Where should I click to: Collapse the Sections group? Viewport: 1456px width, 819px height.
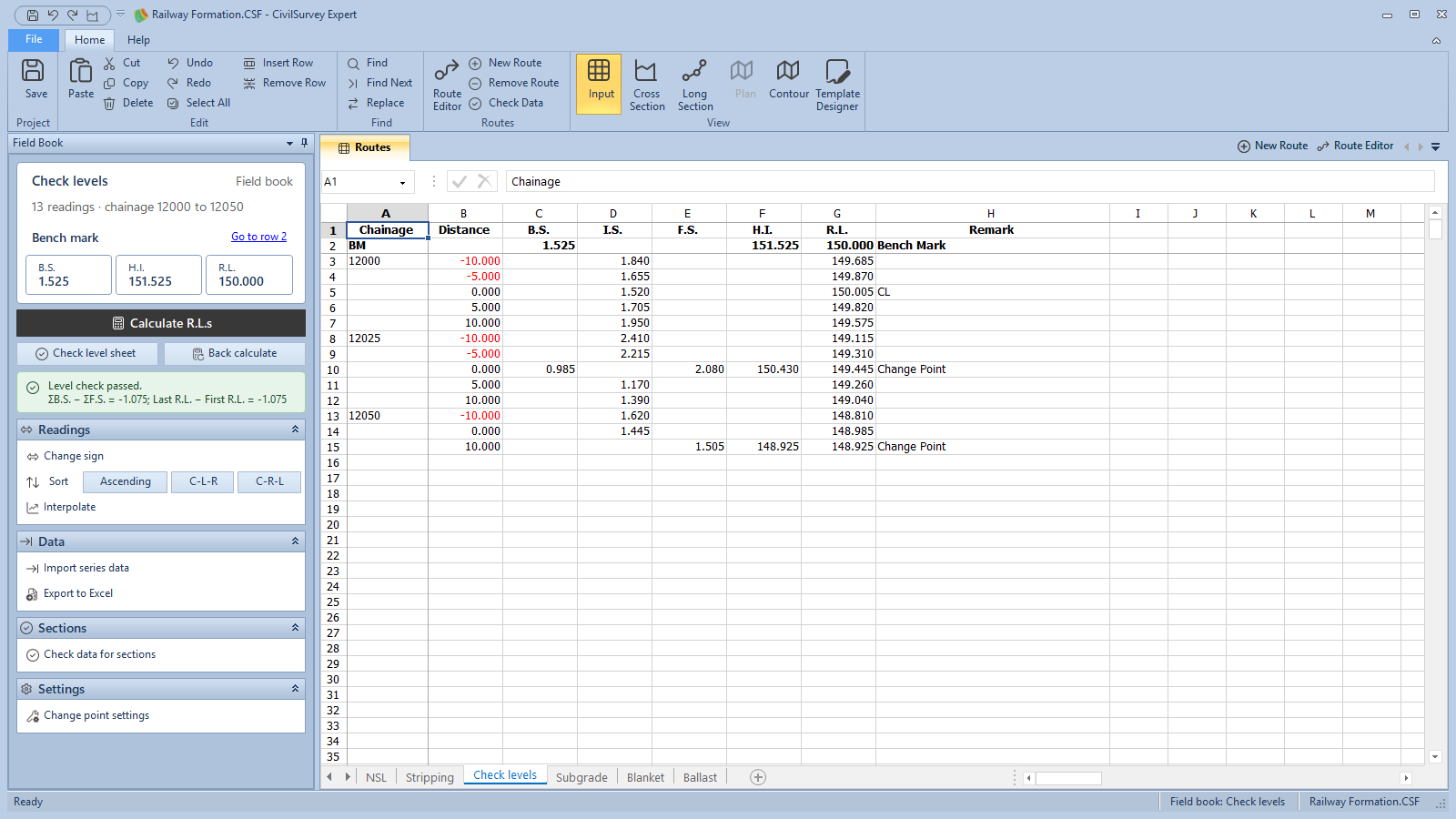click(295, 628)
